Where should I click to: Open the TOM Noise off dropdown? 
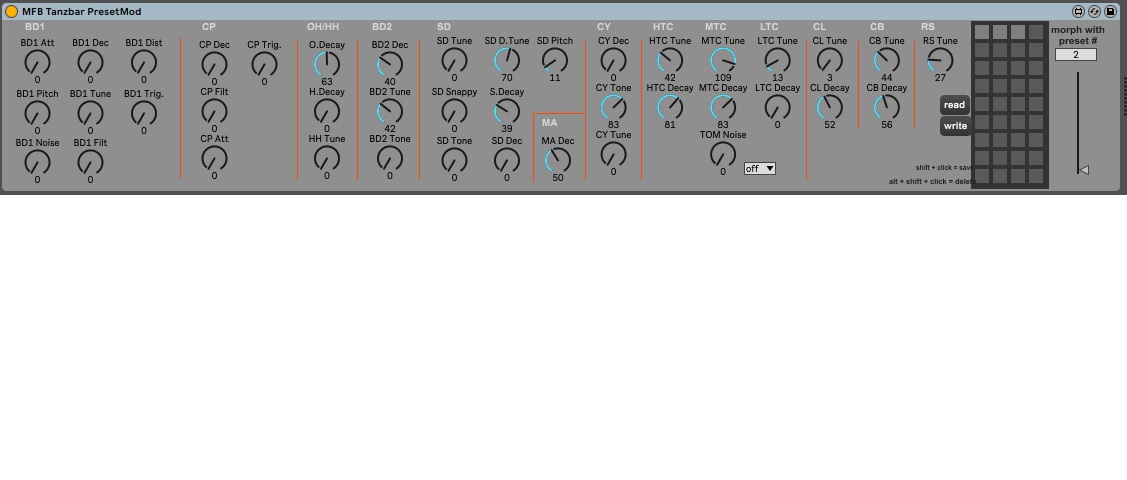[760, 169]
